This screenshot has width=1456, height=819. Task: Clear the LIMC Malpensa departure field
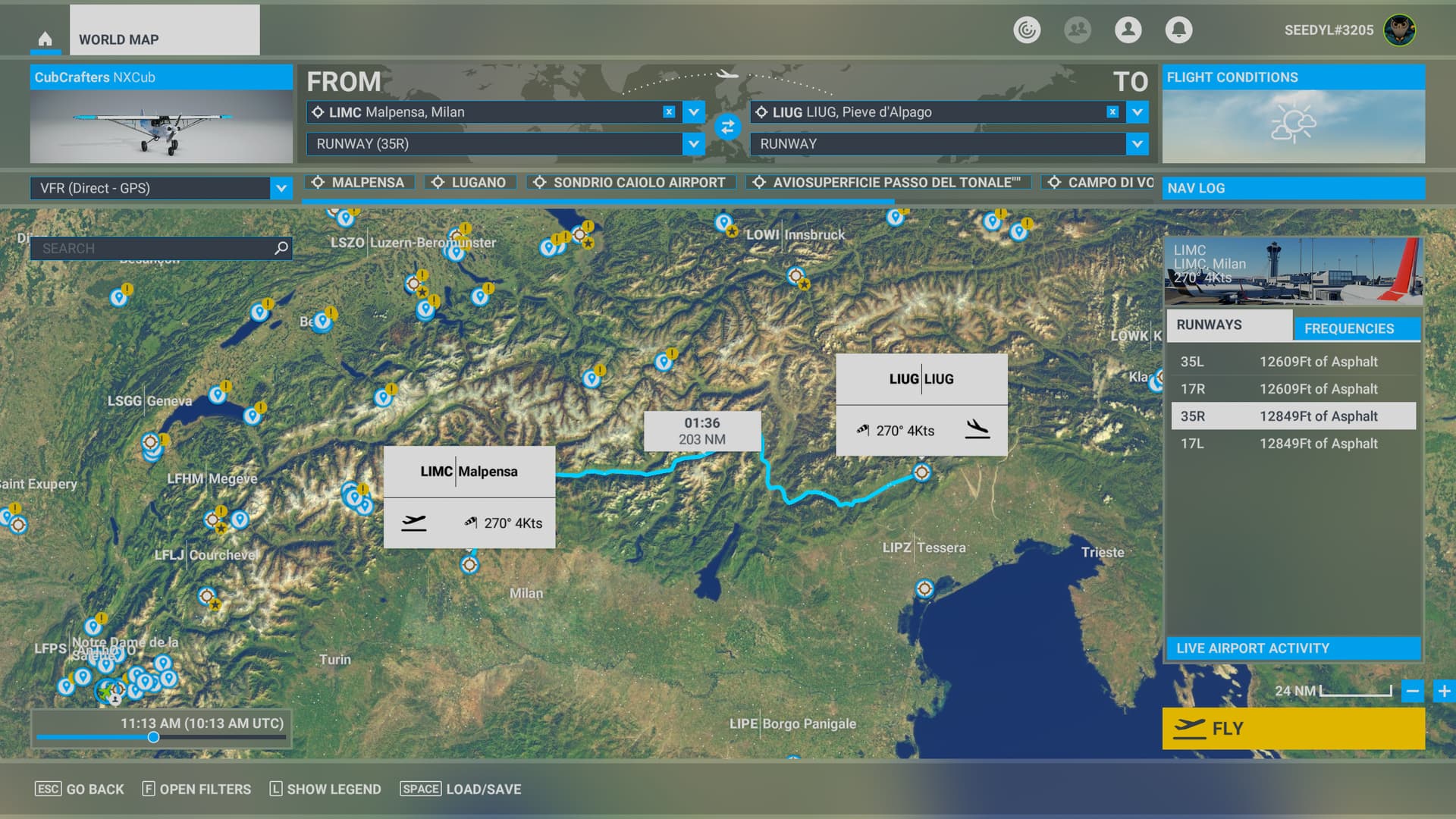669,112
